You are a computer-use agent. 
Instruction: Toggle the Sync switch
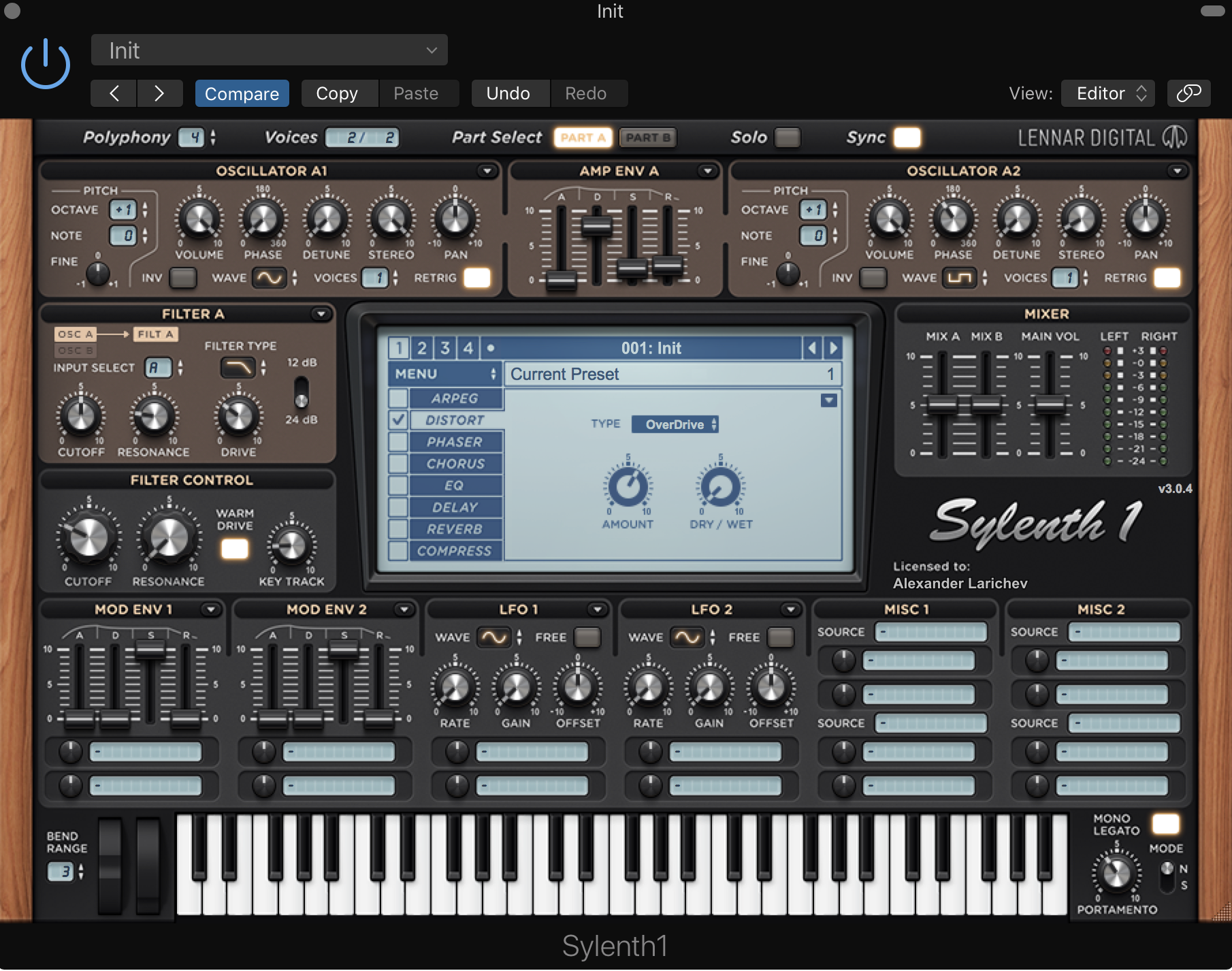click(x=907, y=138)
